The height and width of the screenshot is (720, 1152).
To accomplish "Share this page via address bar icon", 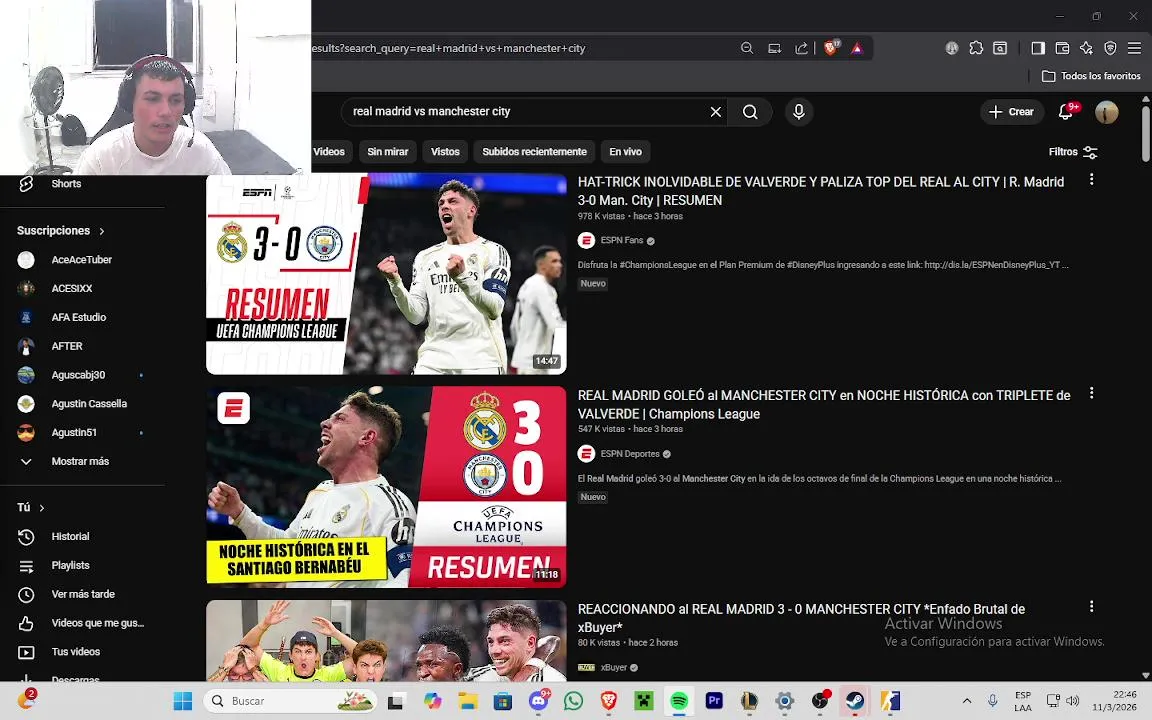I will pyautogui.click(x=802, y=48).
